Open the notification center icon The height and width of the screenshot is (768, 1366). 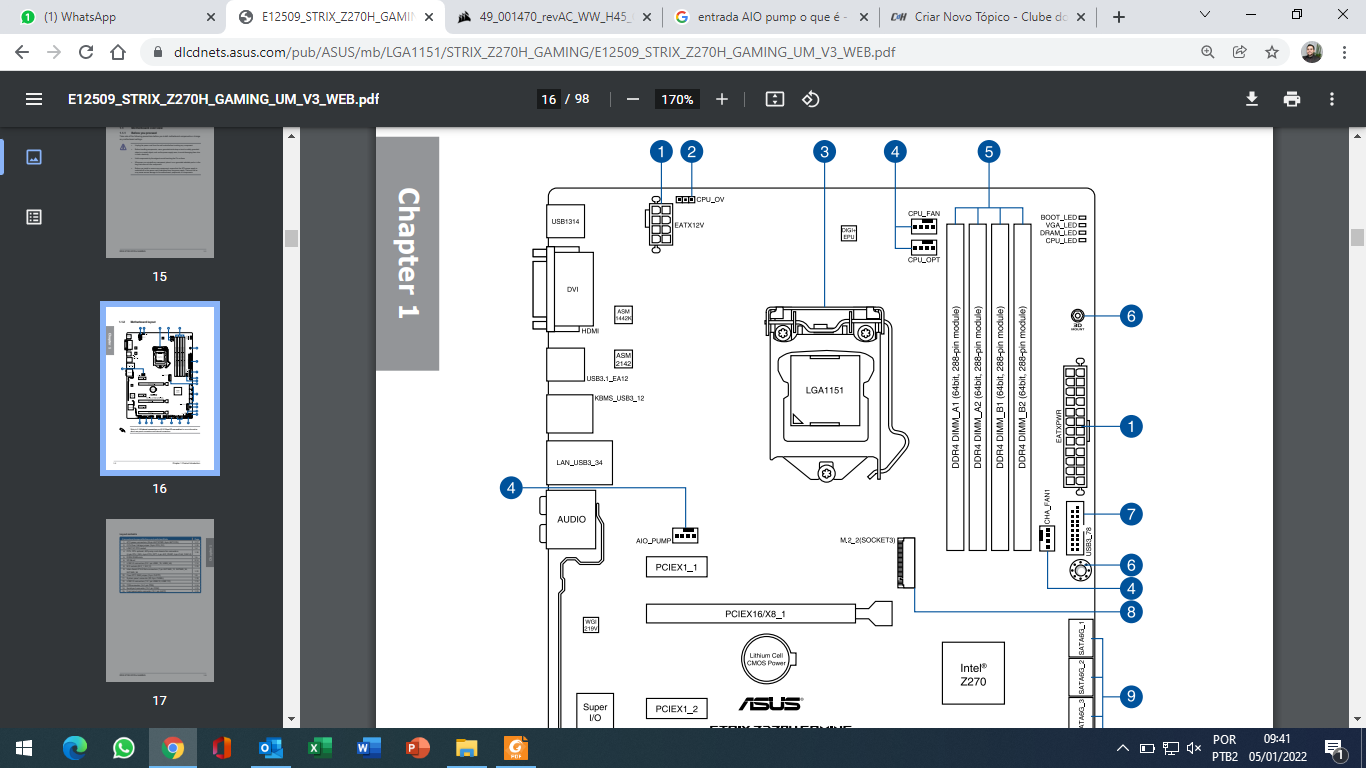click(x=1335, y=748)
